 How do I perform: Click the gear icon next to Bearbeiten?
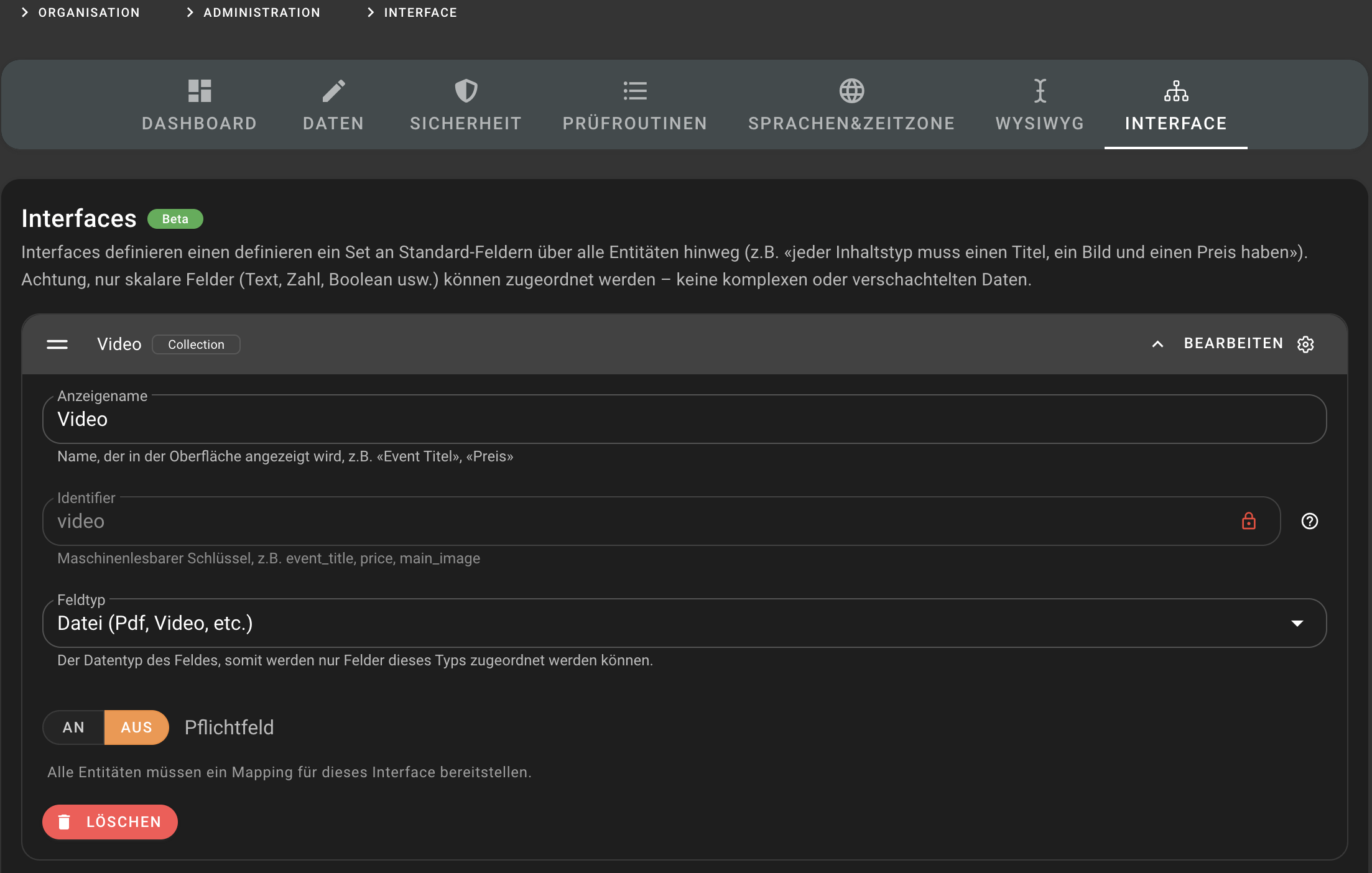(1305, 344)
